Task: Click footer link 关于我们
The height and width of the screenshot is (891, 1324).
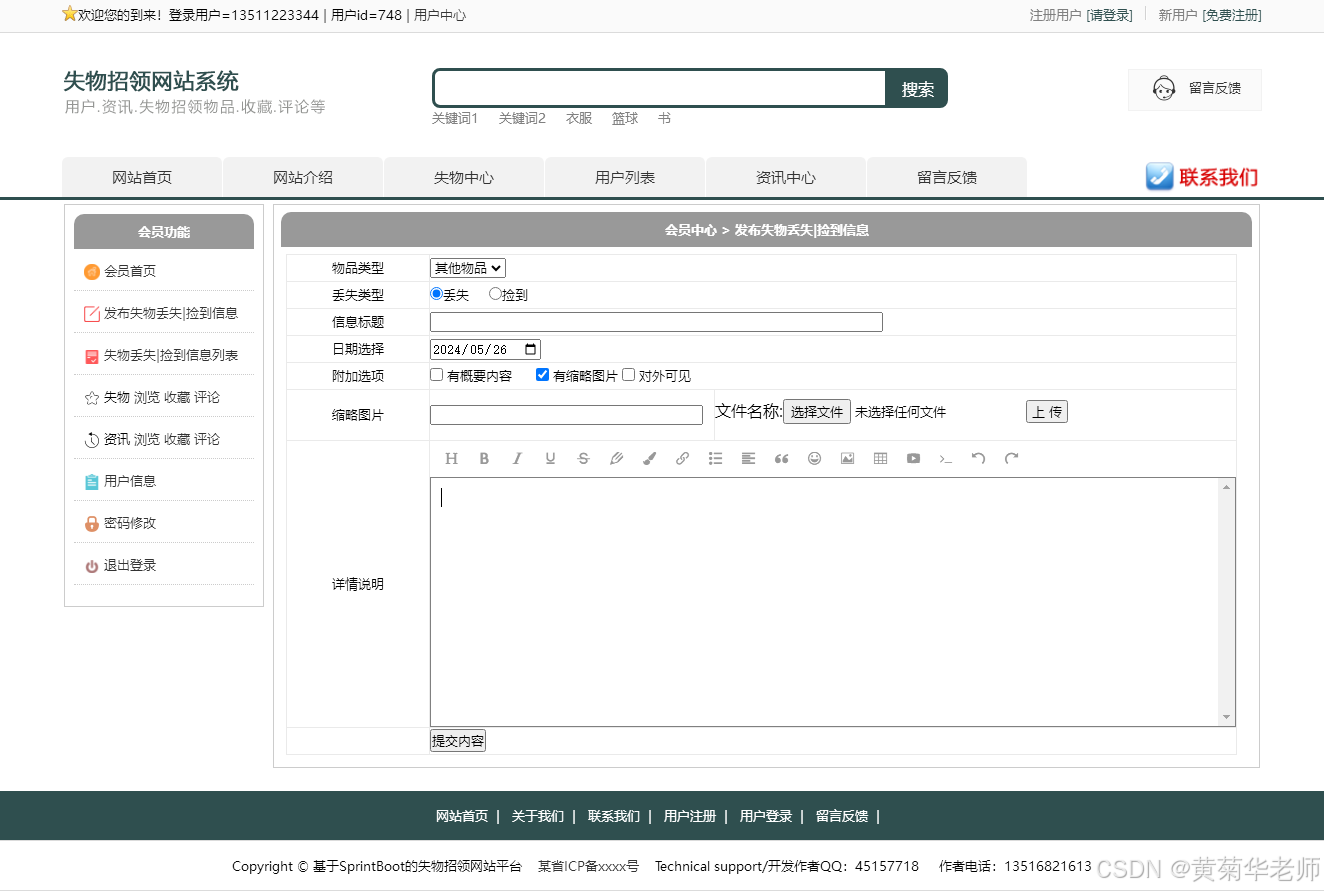Action: tap(538, 816)
